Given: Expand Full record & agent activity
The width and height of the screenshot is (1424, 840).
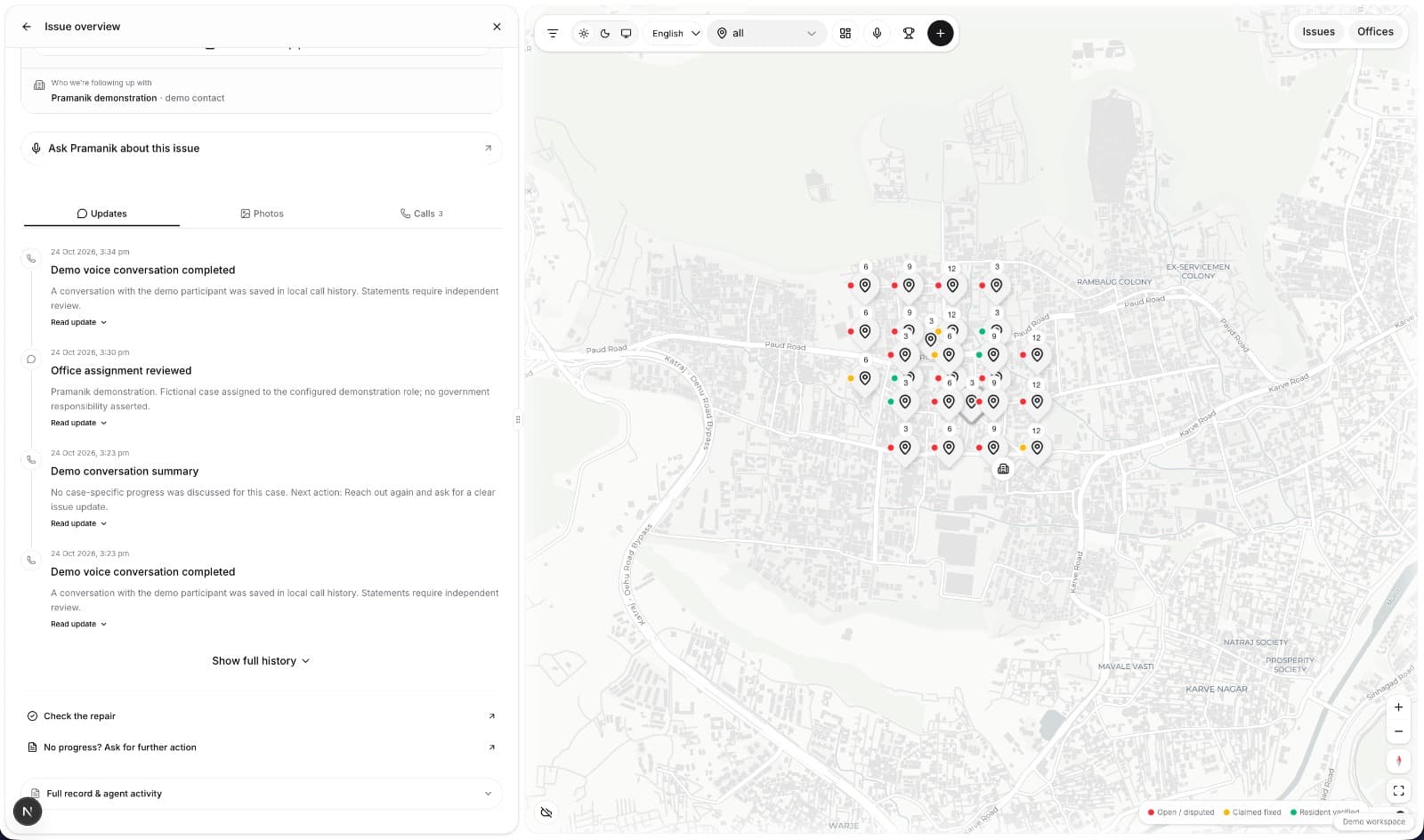Looking at the screenshot, I should coord(262,794).
